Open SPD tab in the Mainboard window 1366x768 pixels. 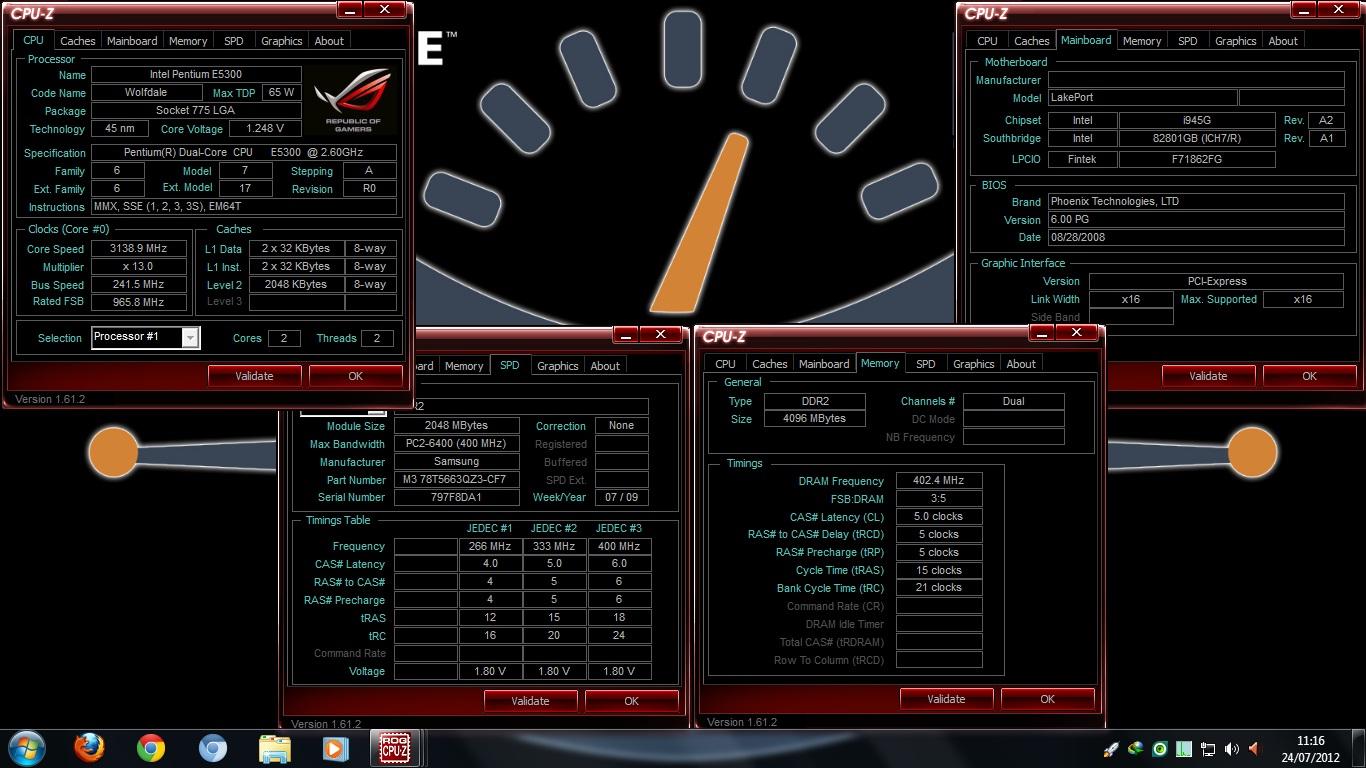tap(1187, 41)
